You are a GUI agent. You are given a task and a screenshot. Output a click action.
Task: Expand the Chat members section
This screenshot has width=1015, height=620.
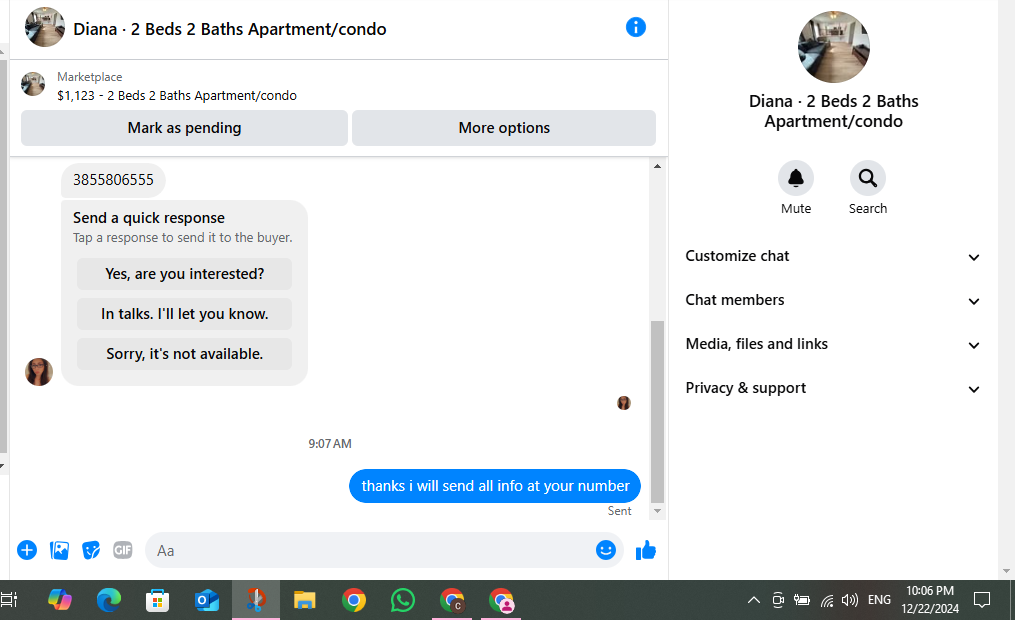(833, 300)
